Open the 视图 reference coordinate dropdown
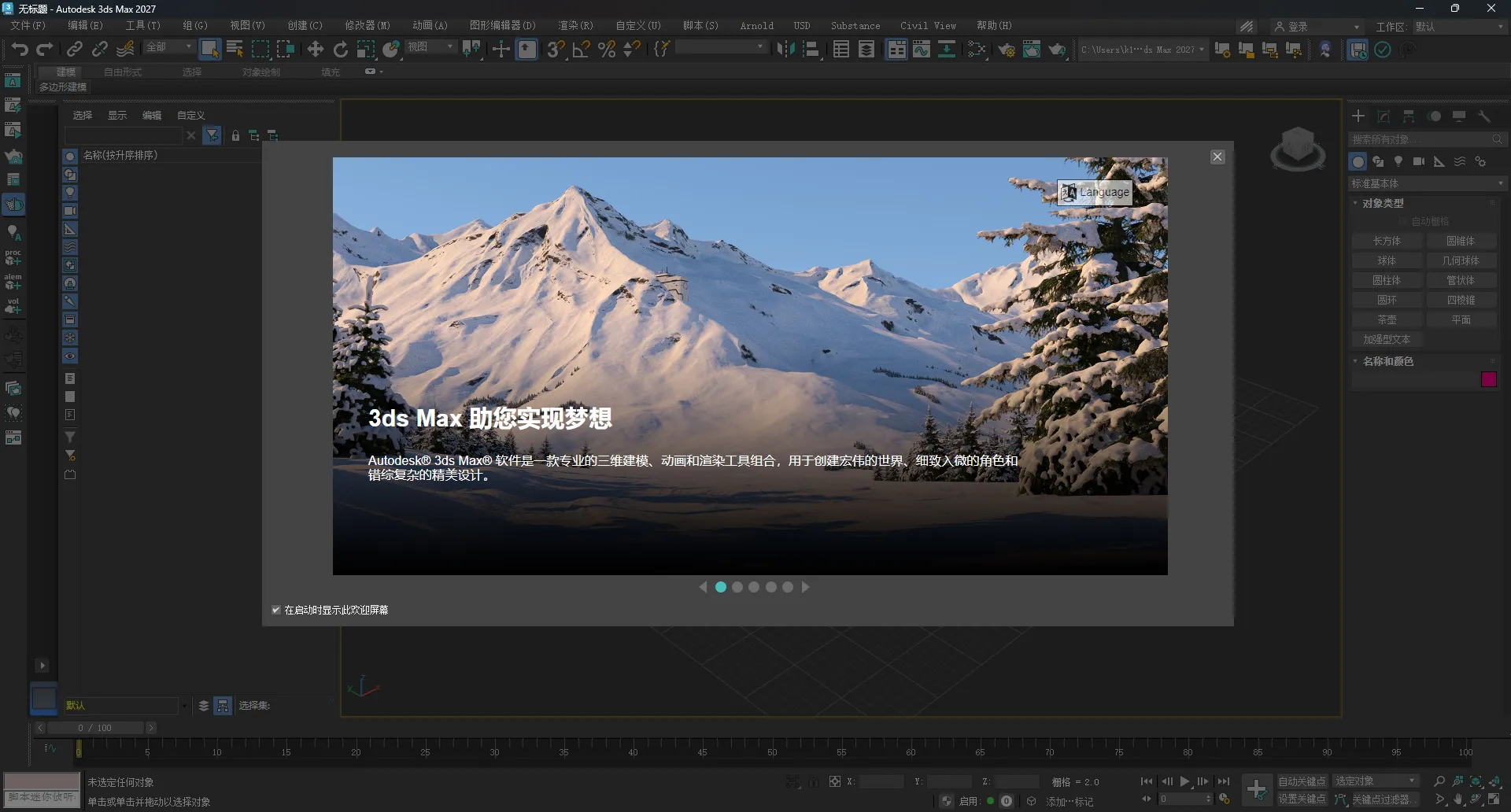Image resolution: width=1511 pixels, height=812 pixels. tap(430, 47)
